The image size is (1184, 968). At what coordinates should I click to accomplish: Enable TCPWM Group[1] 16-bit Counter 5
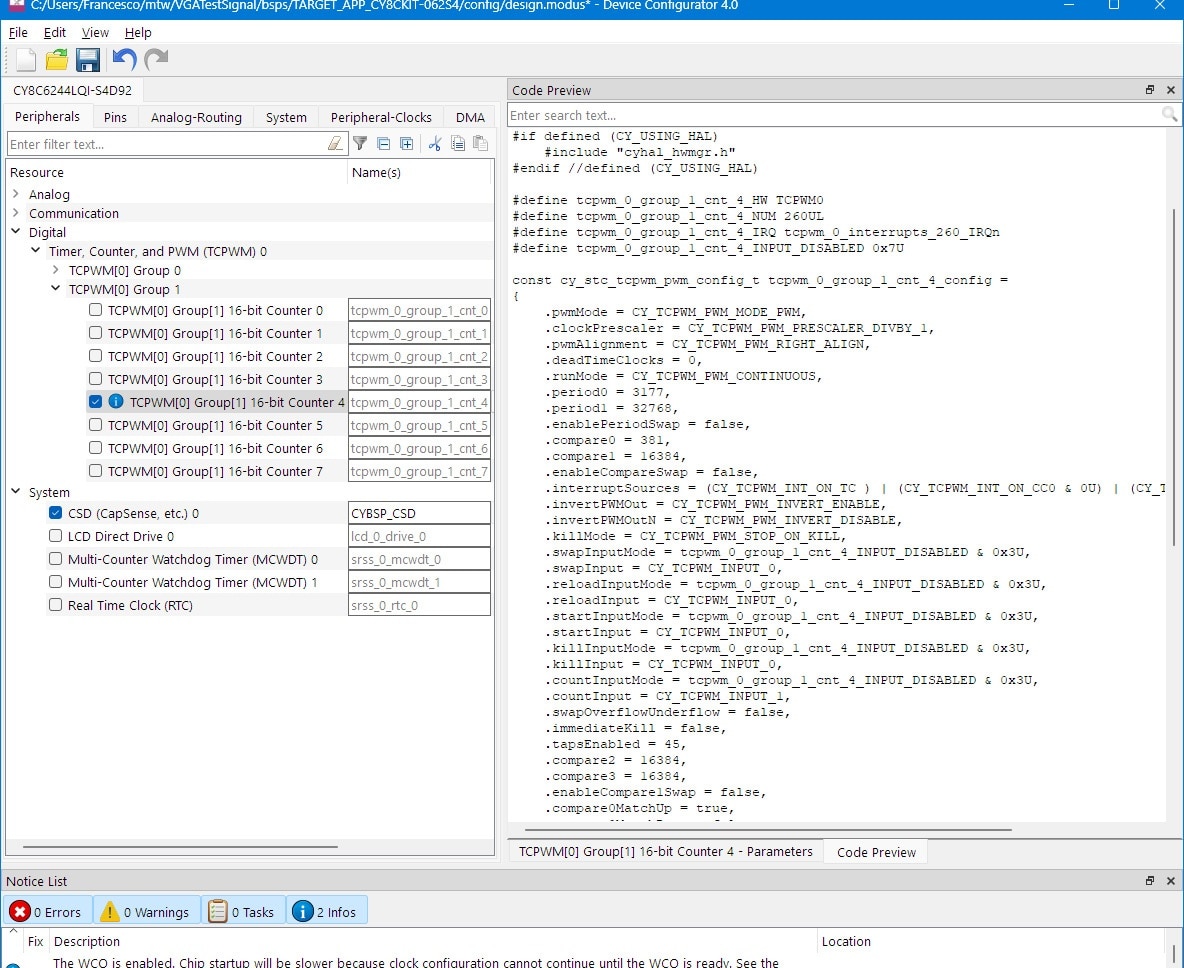coord(95,424)
